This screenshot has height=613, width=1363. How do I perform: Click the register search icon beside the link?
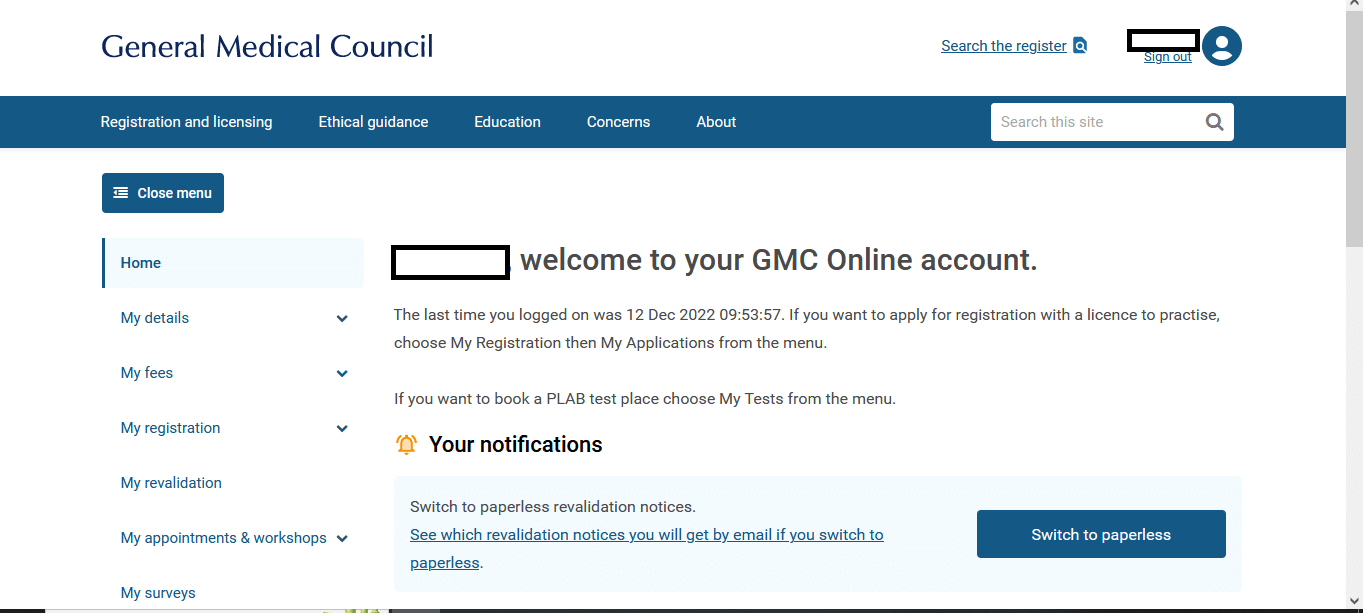tap(1080, 45)
